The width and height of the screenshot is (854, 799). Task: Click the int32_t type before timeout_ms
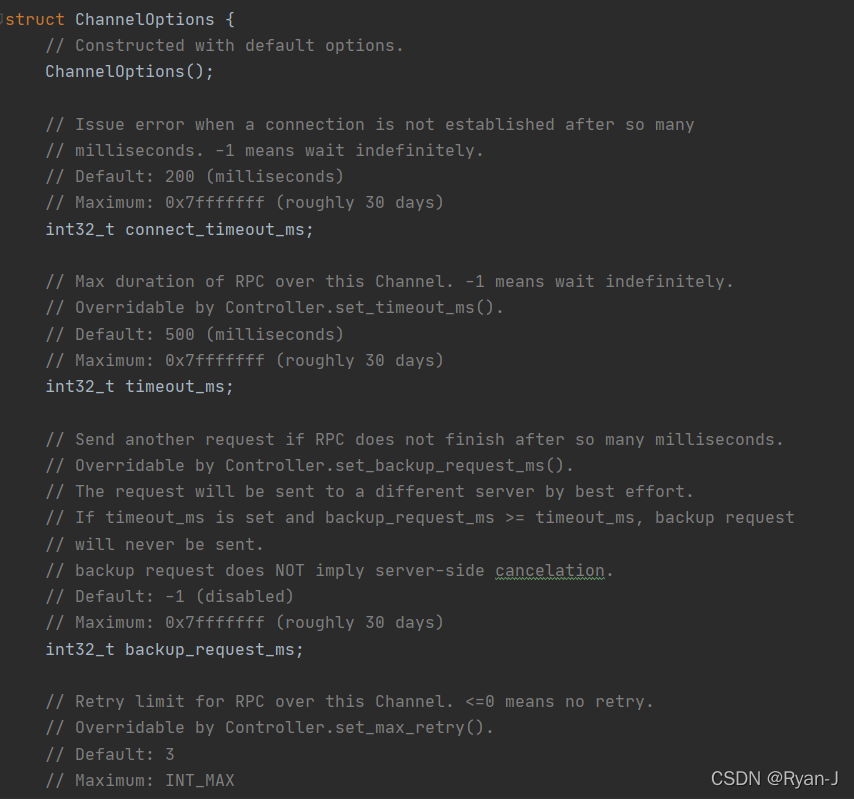point(80,387)
